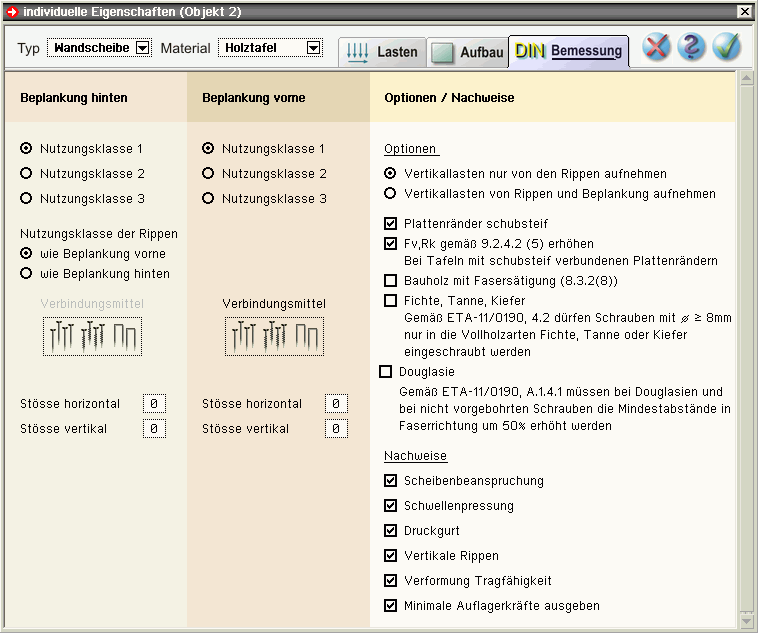This screenshot has height=633, width=758.
Task: Toggle Plattenränder schubsteif checkbox
Action: click(391, 224)
